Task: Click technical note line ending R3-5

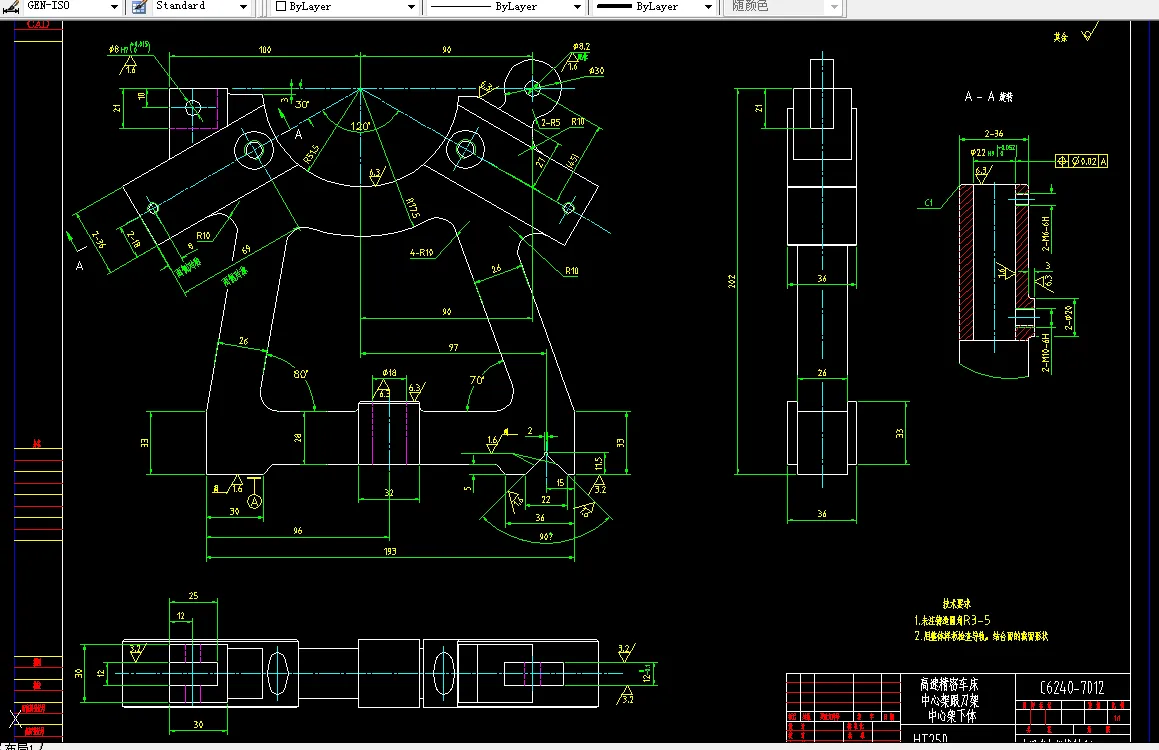Action: [x=952, y=621]
